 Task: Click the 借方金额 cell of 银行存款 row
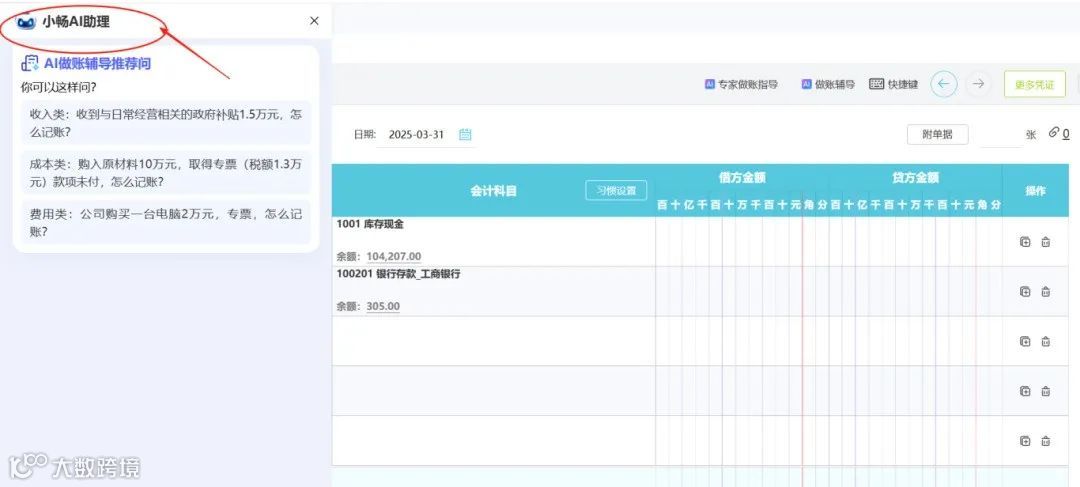[742, 291]
